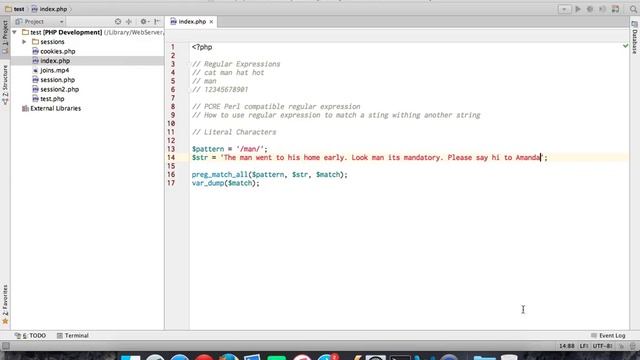The image size is (640, 360).
Task: Change line separator LF in status bar
Action: click(x=584, y=346)
